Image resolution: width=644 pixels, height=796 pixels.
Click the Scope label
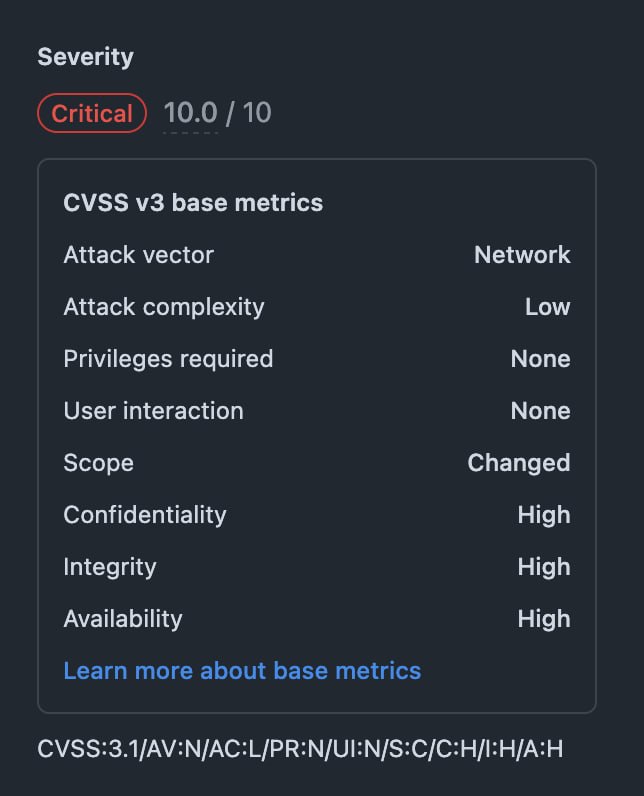98,463
